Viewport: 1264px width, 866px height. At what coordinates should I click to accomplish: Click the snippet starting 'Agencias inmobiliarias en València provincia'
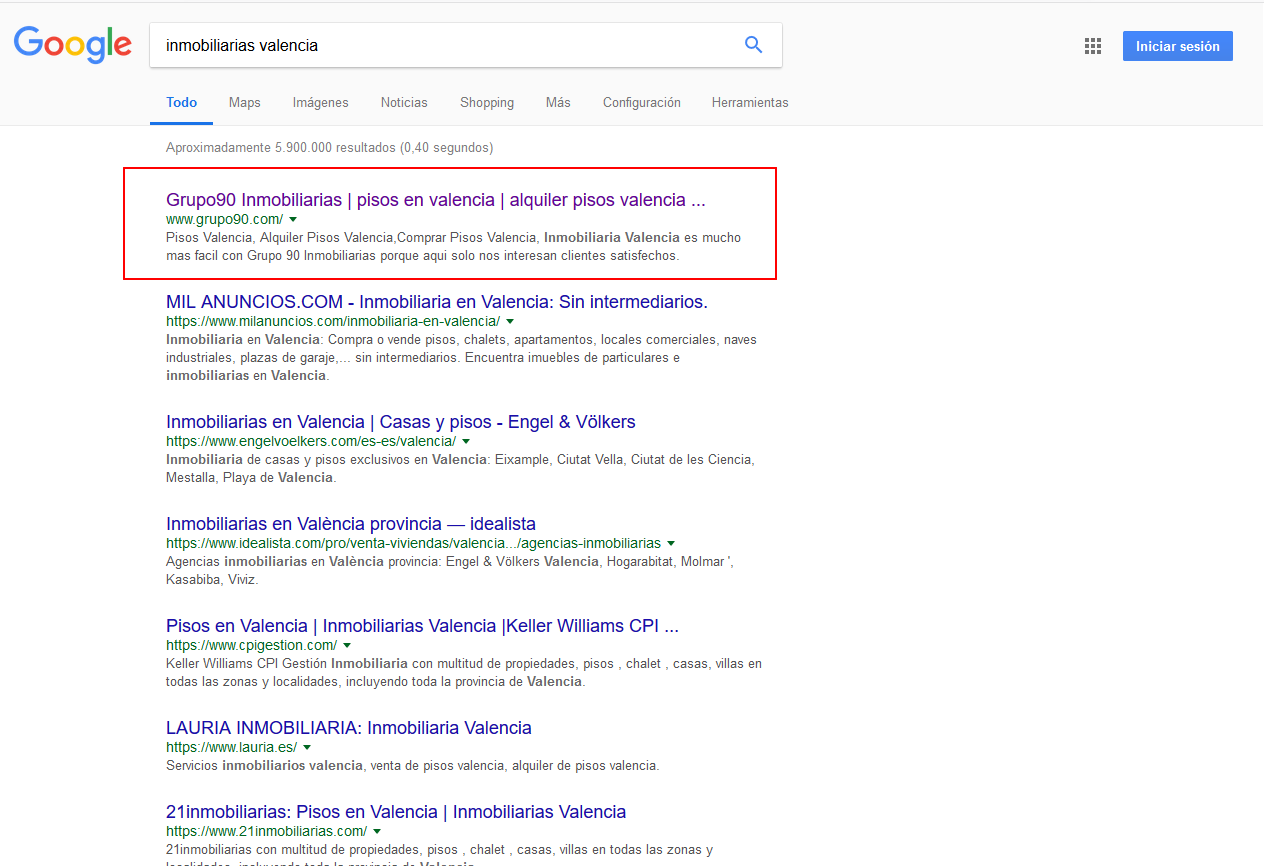click(450, 571)
